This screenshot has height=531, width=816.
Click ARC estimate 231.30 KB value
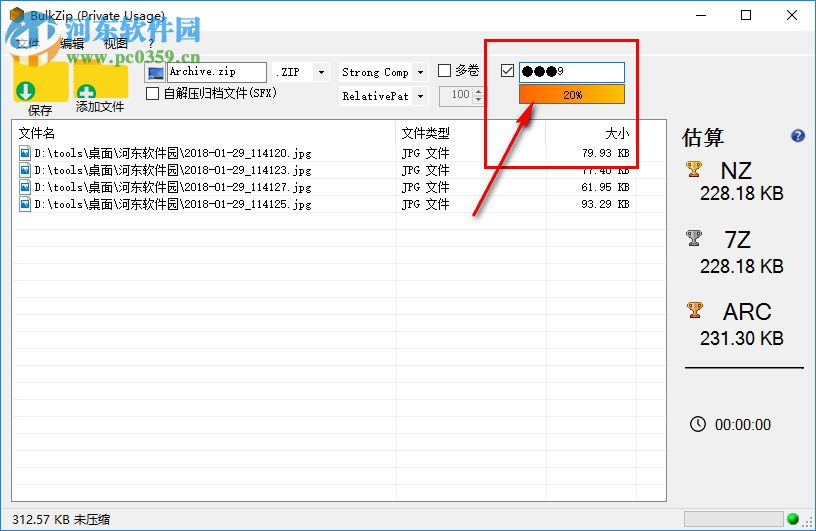click(742, 338)
